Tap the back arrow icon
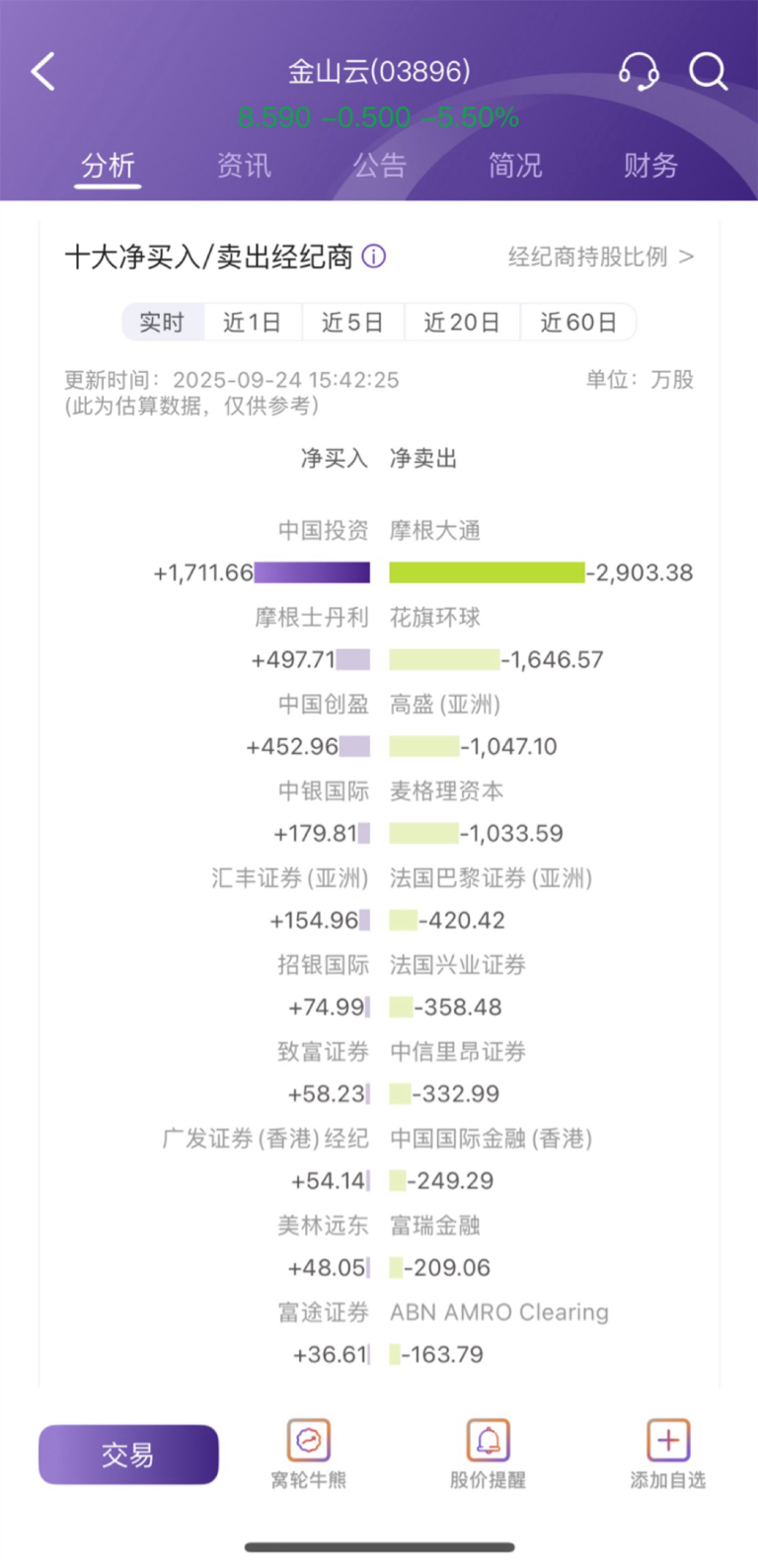This screenshot has width=758, height=1568. [x=42, y=72]
